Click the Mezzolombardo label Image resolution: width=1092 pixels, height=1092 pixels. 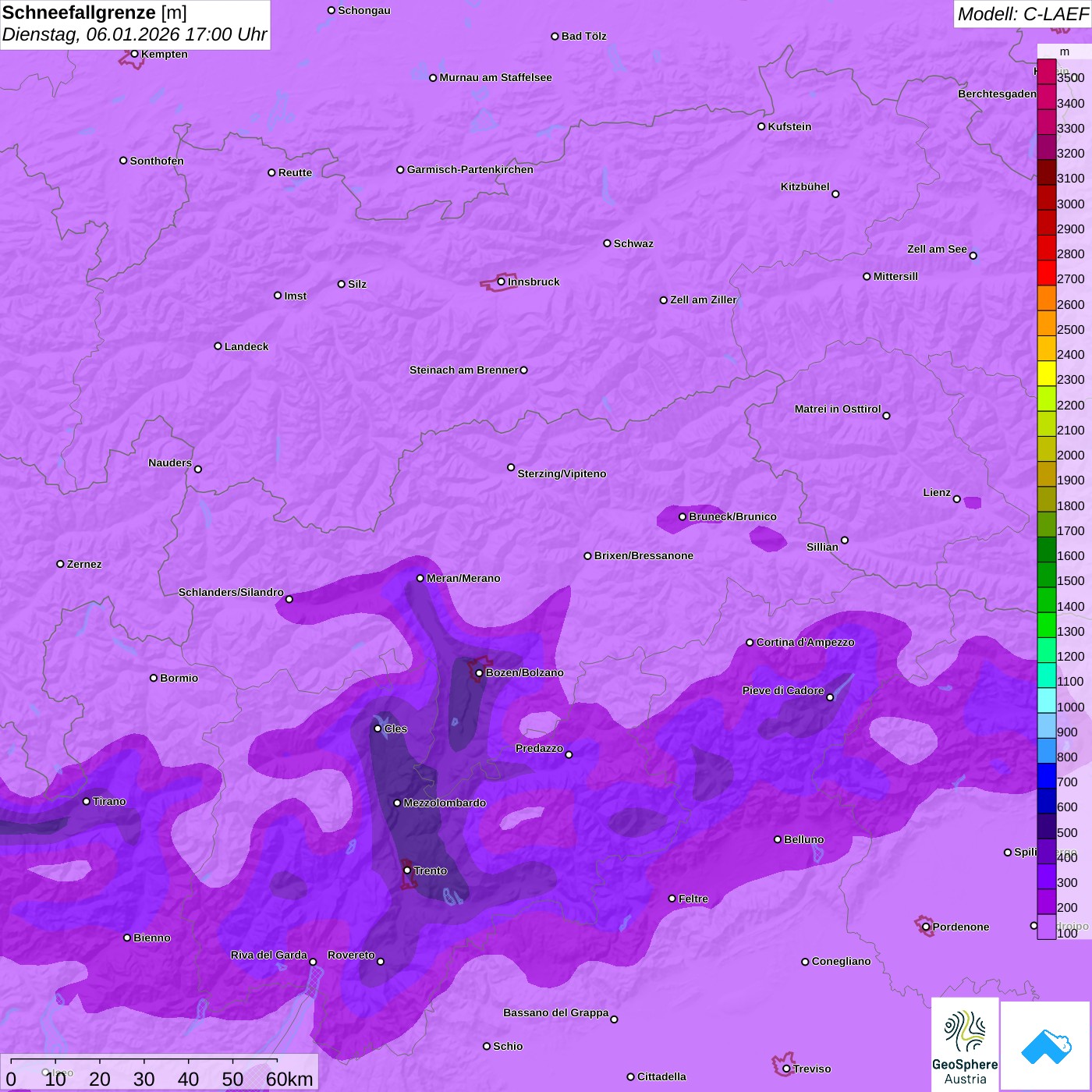(445, 803)
